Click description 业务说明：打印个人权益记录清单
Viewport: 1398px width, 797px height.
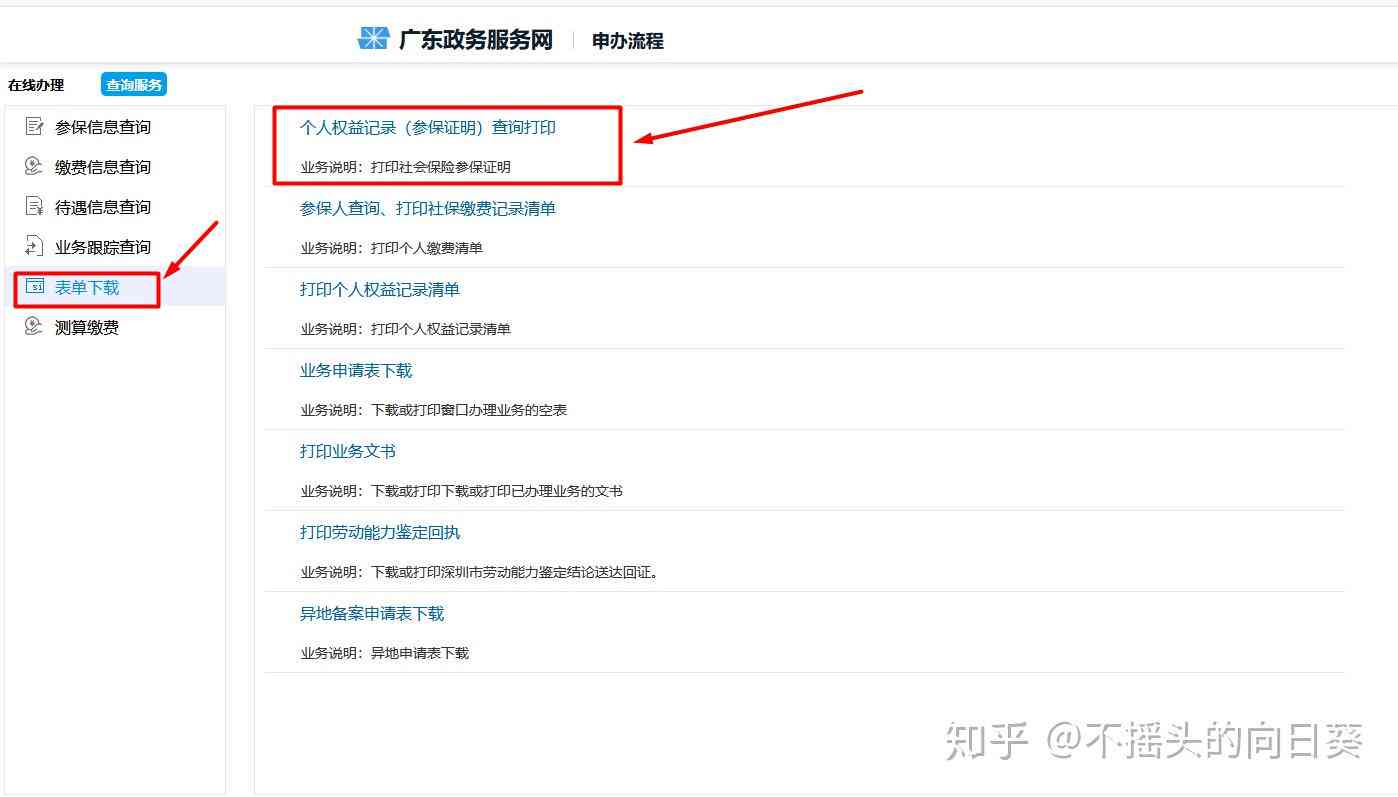[x=406, y=329]
